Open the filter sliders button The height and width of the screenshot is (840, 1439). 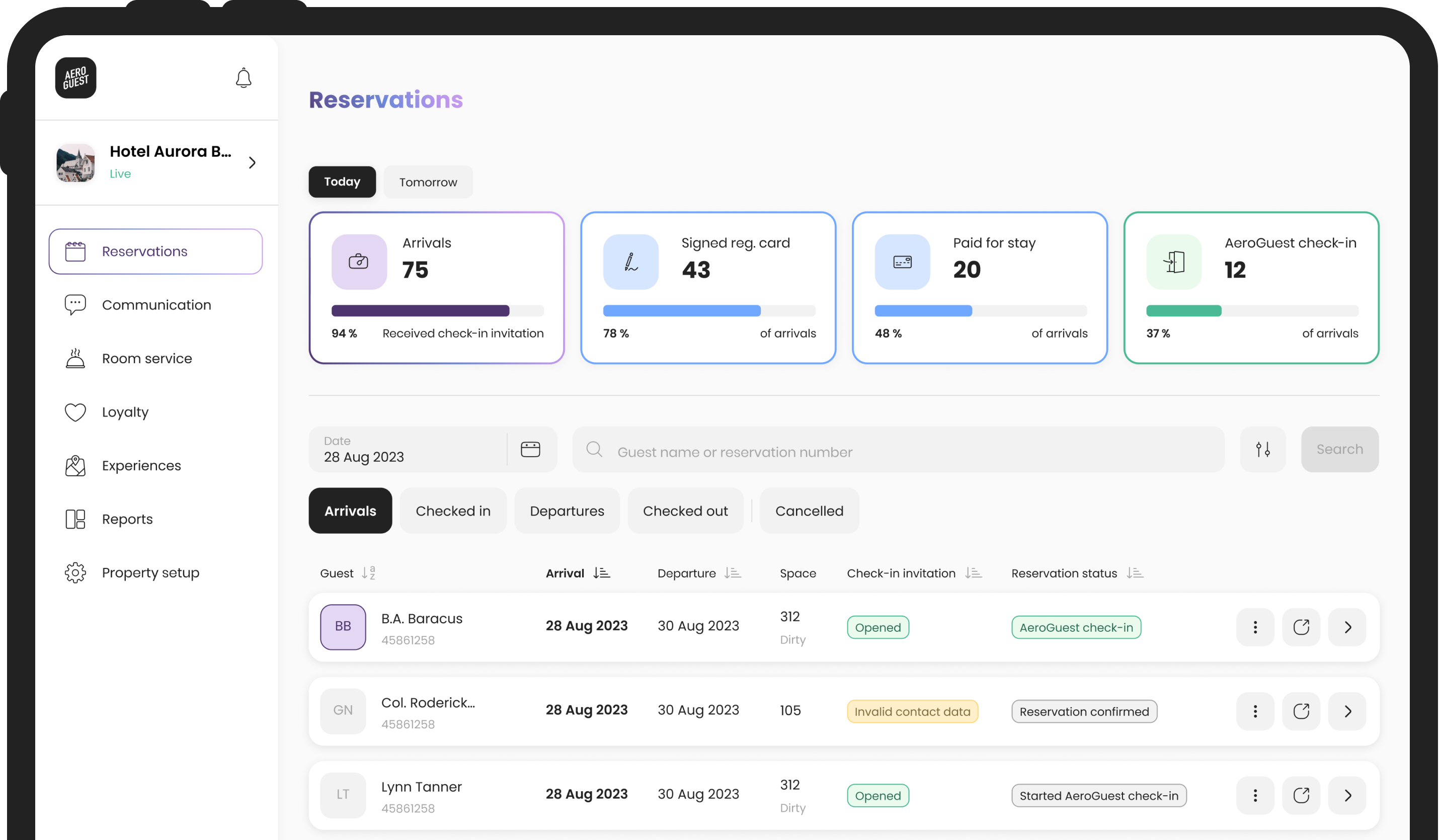1262,449
